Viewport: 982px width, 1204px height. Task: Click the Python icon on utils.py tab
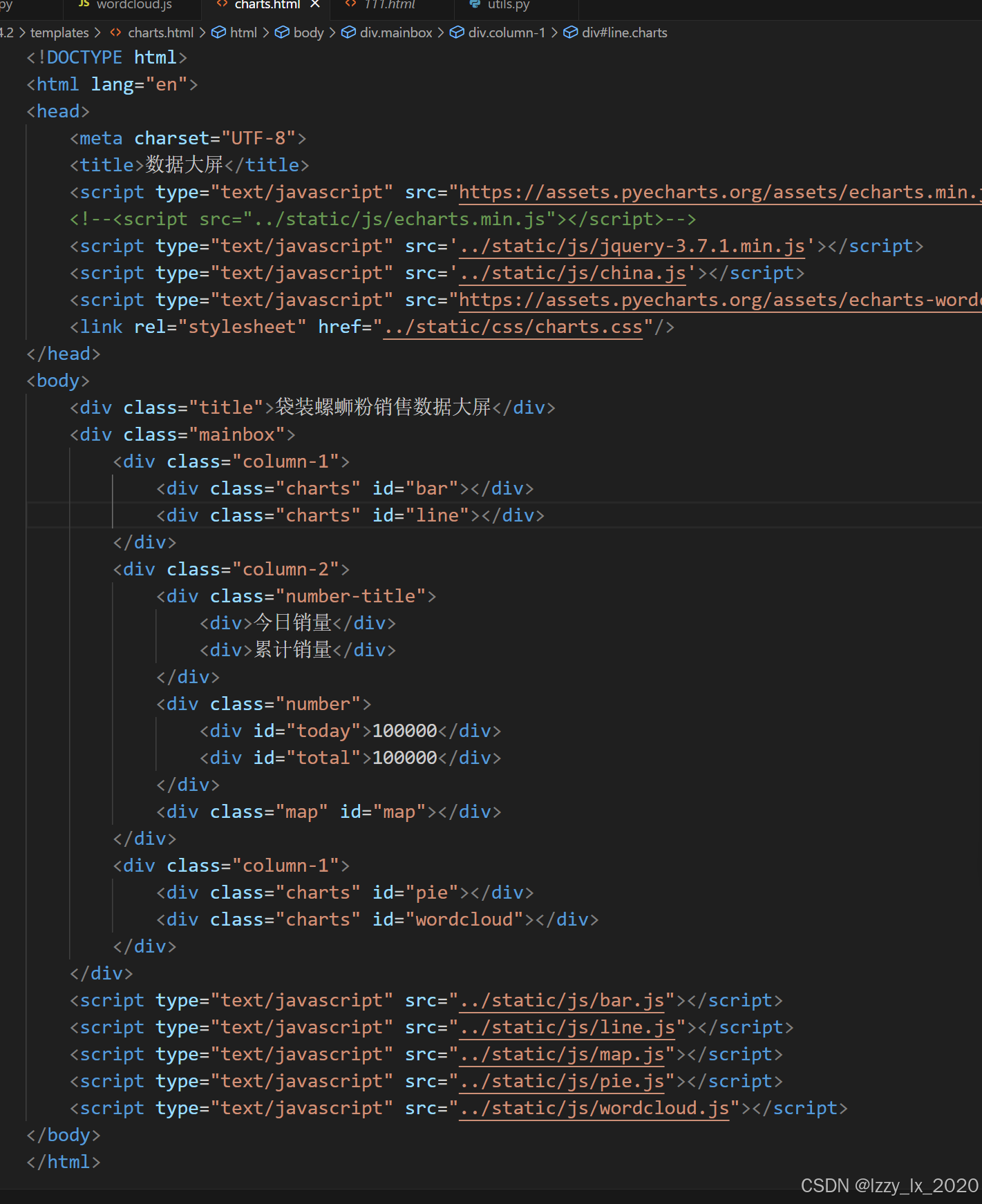475,4
